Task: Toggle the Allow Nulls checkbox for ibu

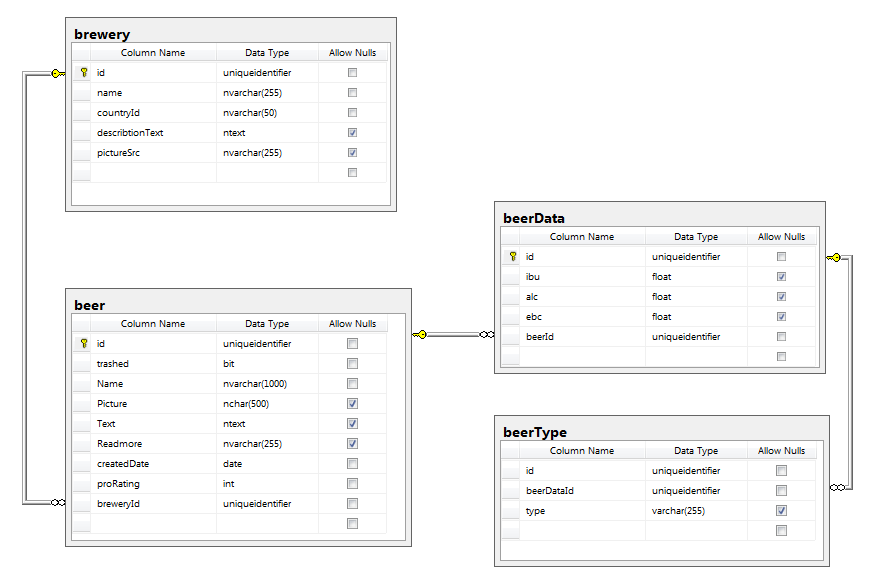Action: (x=782, y=276)
